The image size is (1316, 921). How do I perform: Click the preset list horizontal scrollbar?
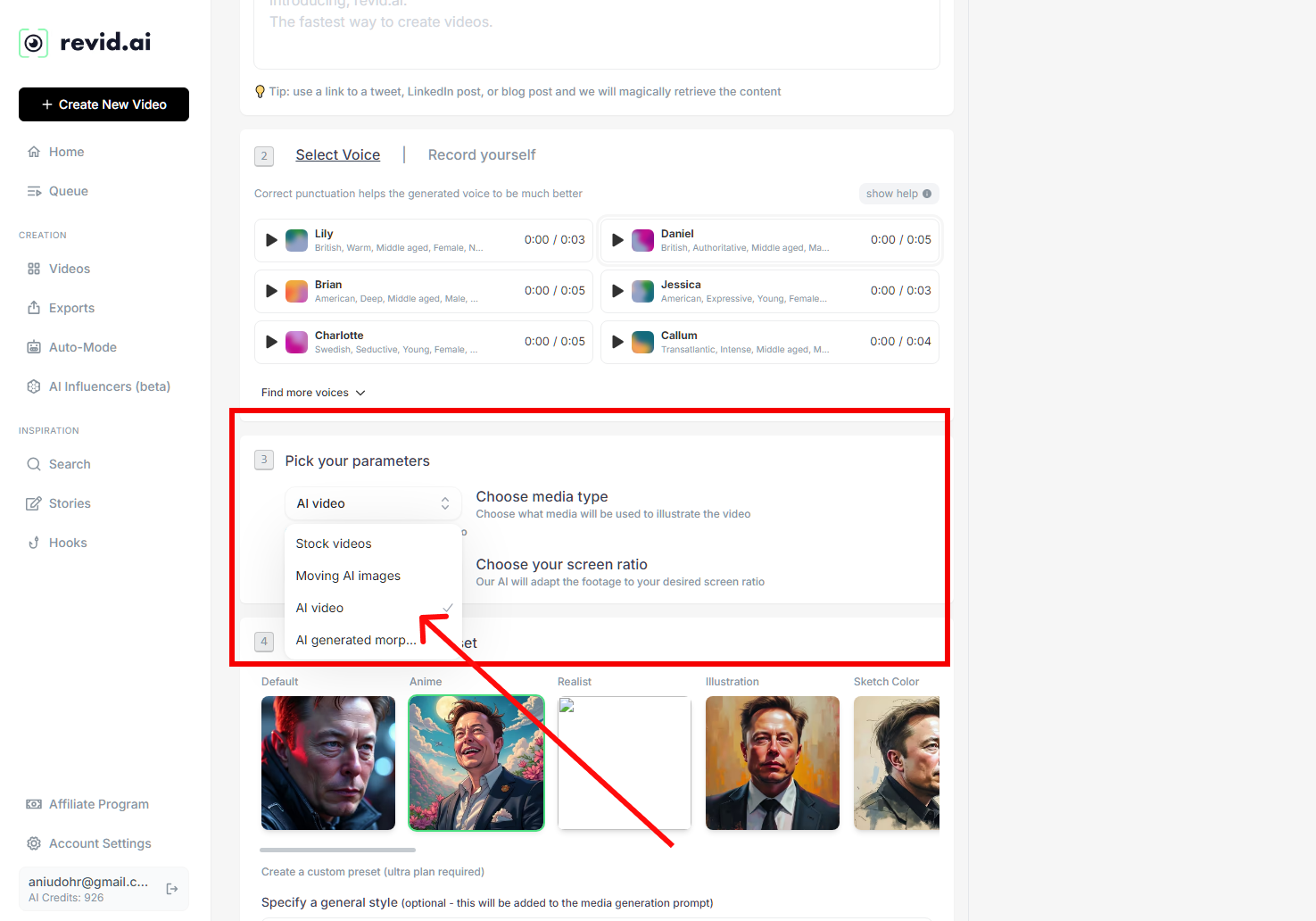click(337, 850)
